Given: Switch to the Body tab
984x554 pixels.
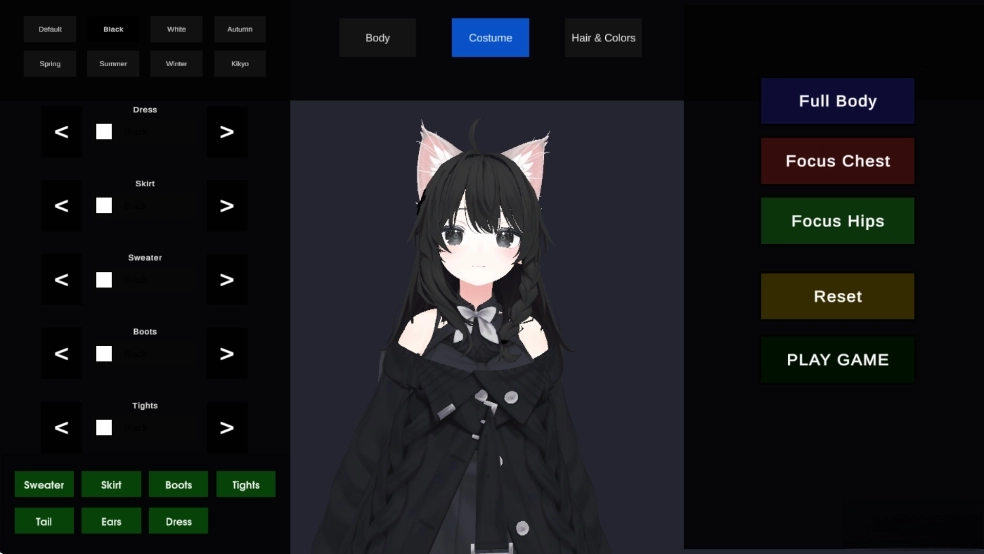Looking at the screenshot, I should coord(377,38).
